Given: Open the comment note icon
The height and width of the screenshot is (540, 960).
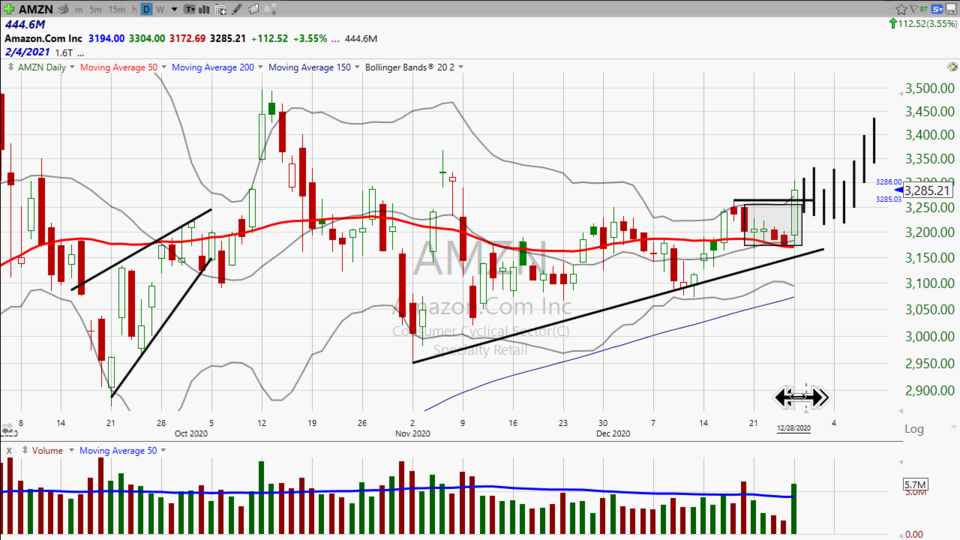Looking at the screenshot, I should pyautogui.click(x=253, y=9).
